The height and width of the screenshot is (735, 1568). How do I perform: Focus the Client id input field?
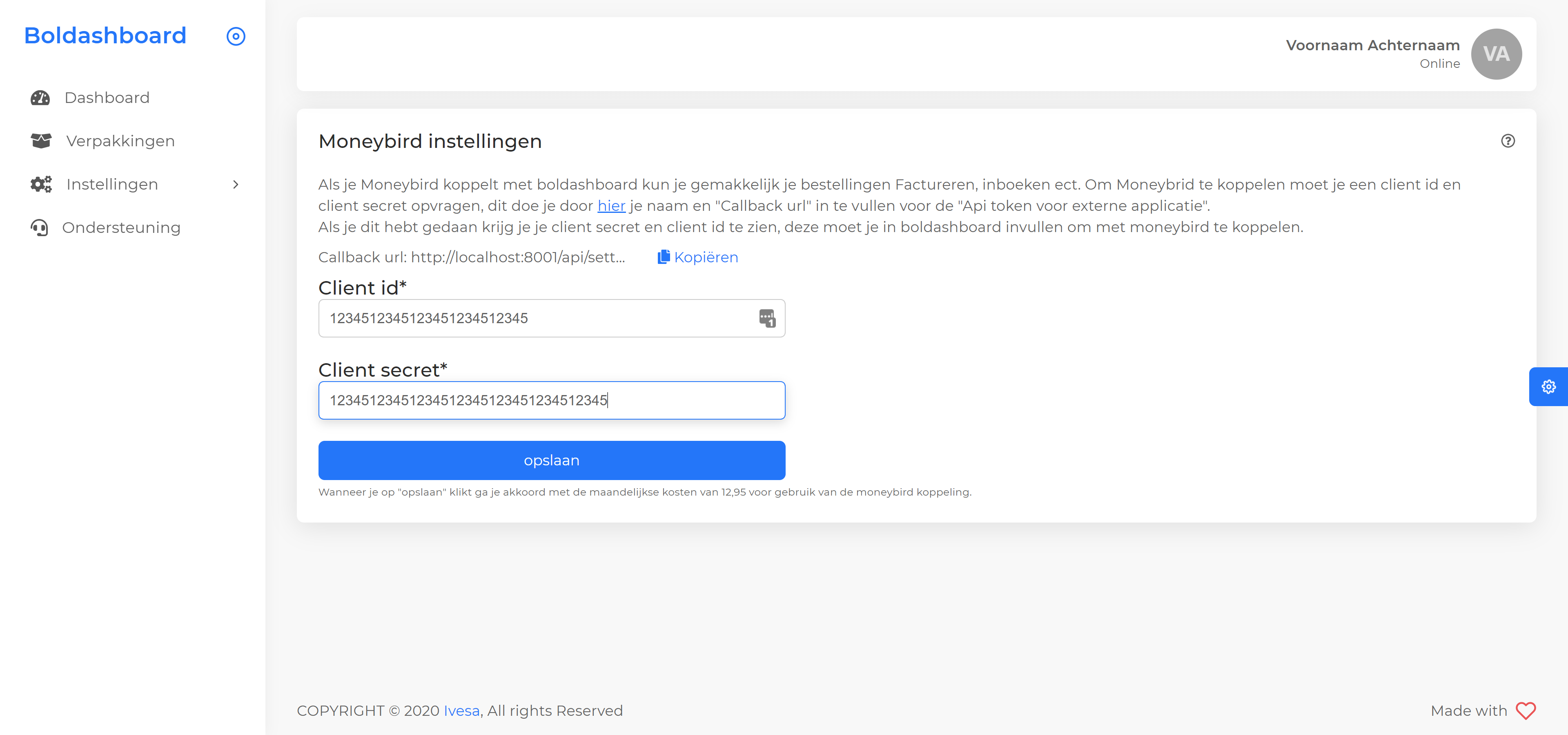coord(536,318)
